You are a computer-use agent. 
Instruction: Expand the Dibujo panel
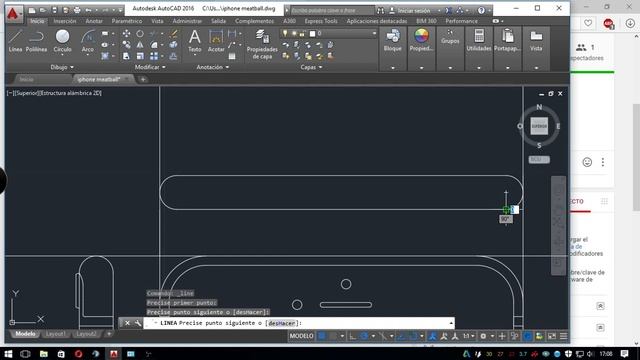pos(62,67)
